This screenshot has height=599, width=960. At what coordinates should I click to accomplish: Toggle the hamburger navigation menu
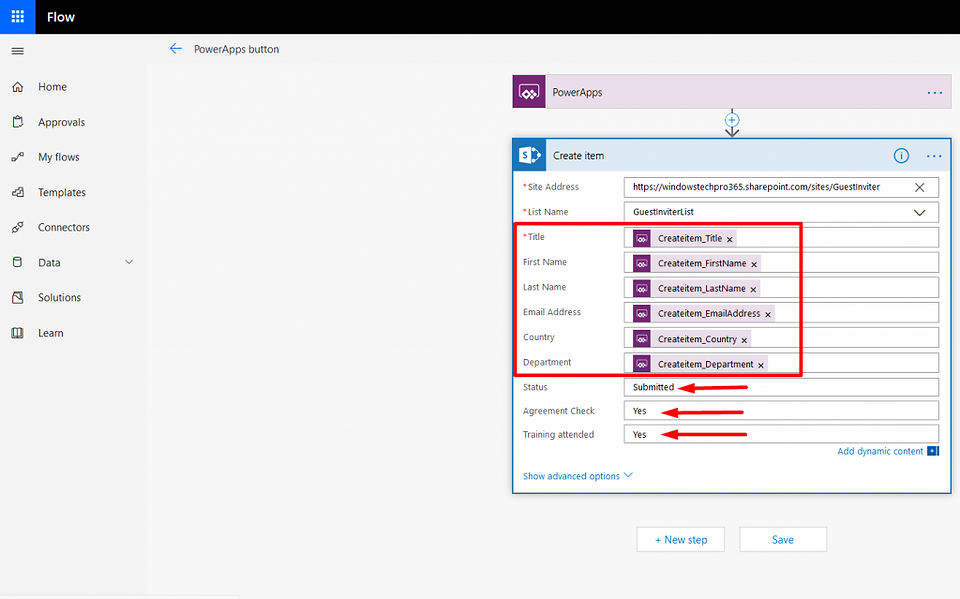pyautogui.click(x=18, y=51)
